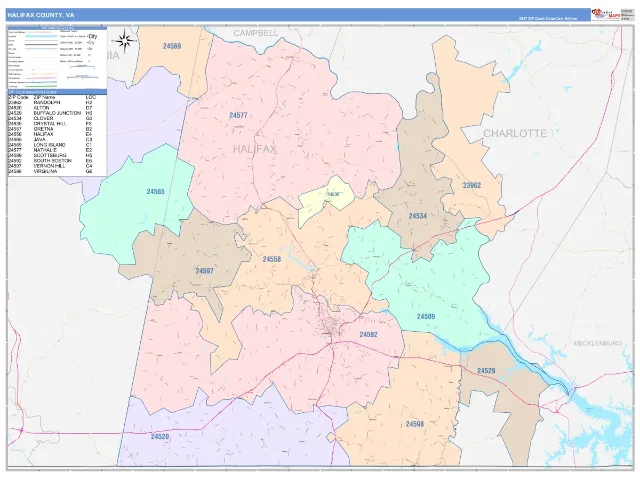640x480 pixels.
Task: Click the map publisher logo in header
Action: tap(606, 15)
